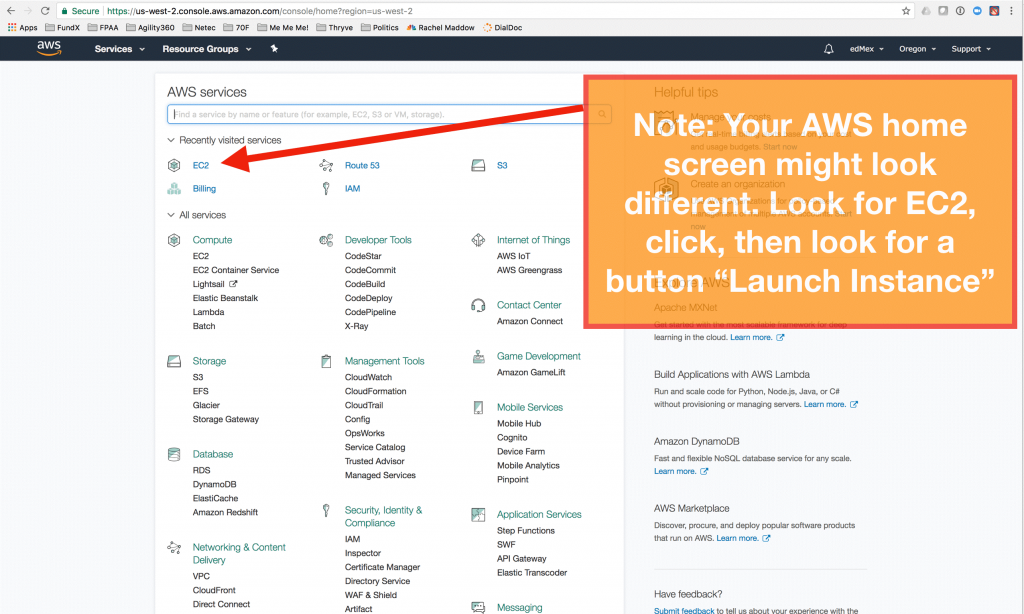This screenshot has width=1024, height=614.
Task: Open the AWS Greengrass link
Action: [x=529, y=270]
